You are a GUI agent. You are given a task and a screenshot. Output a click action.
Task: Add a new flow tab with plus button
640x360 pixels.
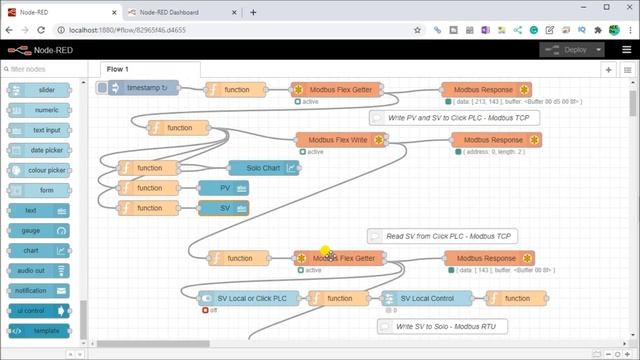608,70
